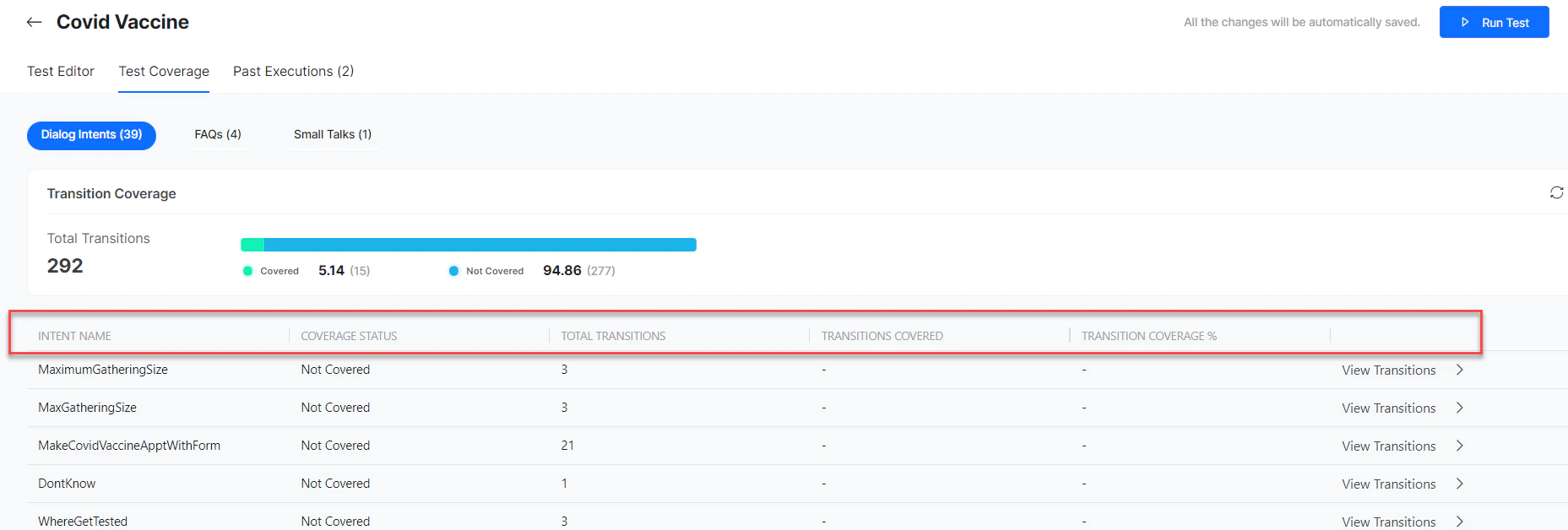Select the MaximumGatheringSize intent name
The height and width of the screenshot is (530, 1568).
point(103,370)
